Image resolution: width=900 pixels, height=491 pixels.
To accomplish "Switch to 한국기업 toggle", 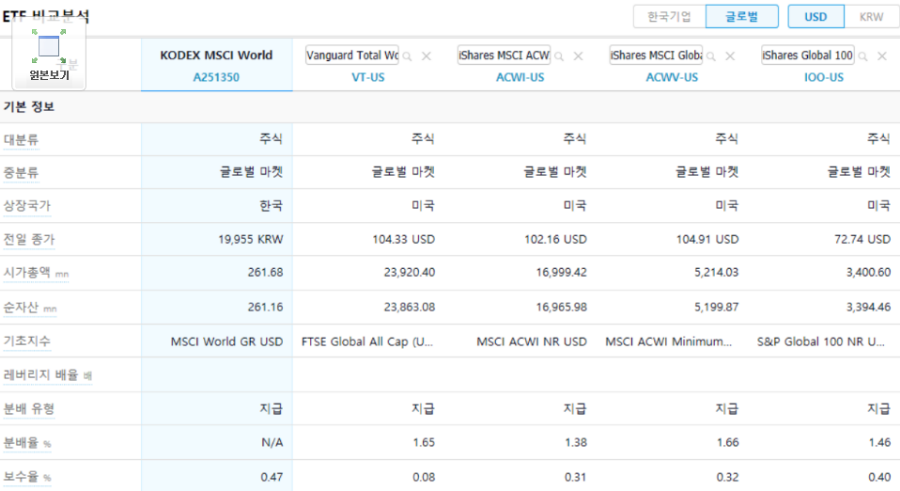I will coord(669,17).
